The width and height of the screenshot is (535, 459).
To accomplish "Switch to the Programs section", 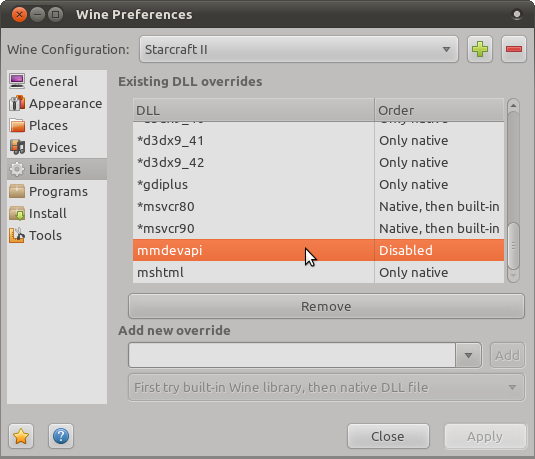I will [57, 191].
